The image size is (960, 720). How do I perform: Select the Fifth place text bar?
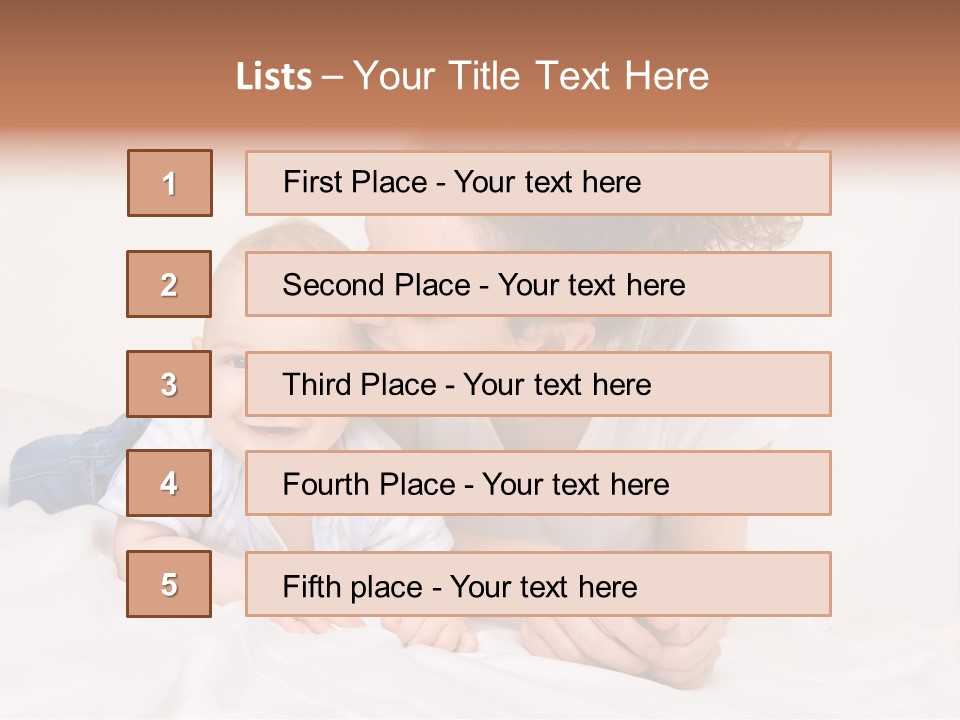(x=538, y=584)
